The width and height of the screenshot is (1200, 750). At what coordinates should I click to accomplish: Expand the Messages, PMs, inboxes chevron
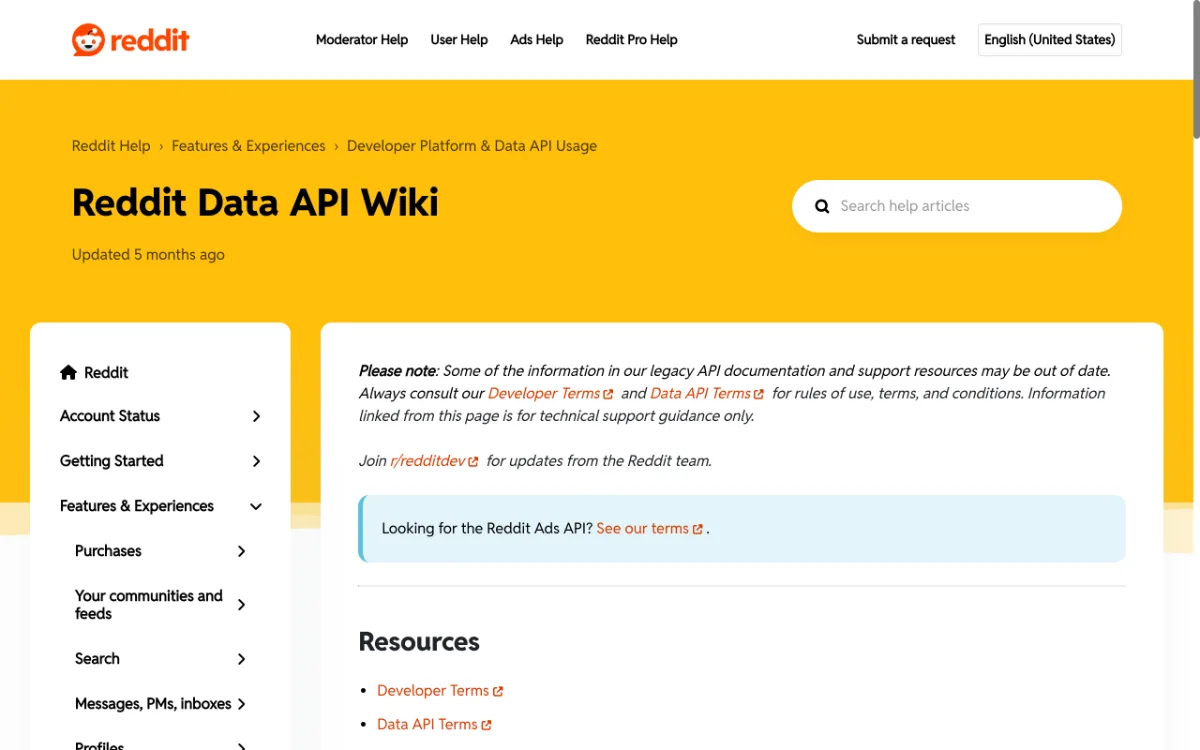click(241, 704)
